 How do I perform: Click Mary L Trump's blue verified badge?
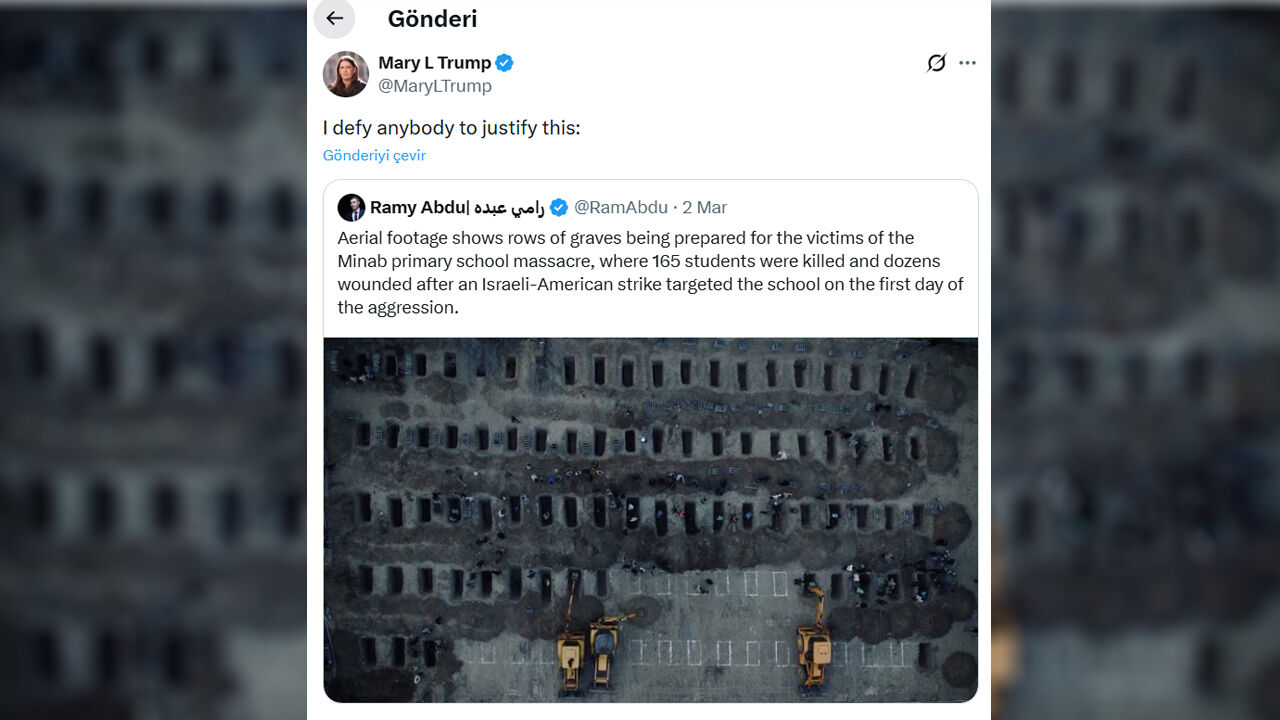[x=505, y=63]
